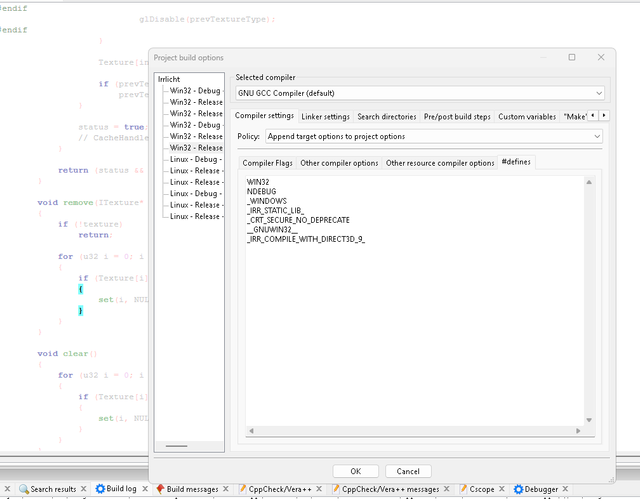Image resolution: width=640 pixels, height=502 pixels.
Task: Close the Cscope tab
Action: 502,489
